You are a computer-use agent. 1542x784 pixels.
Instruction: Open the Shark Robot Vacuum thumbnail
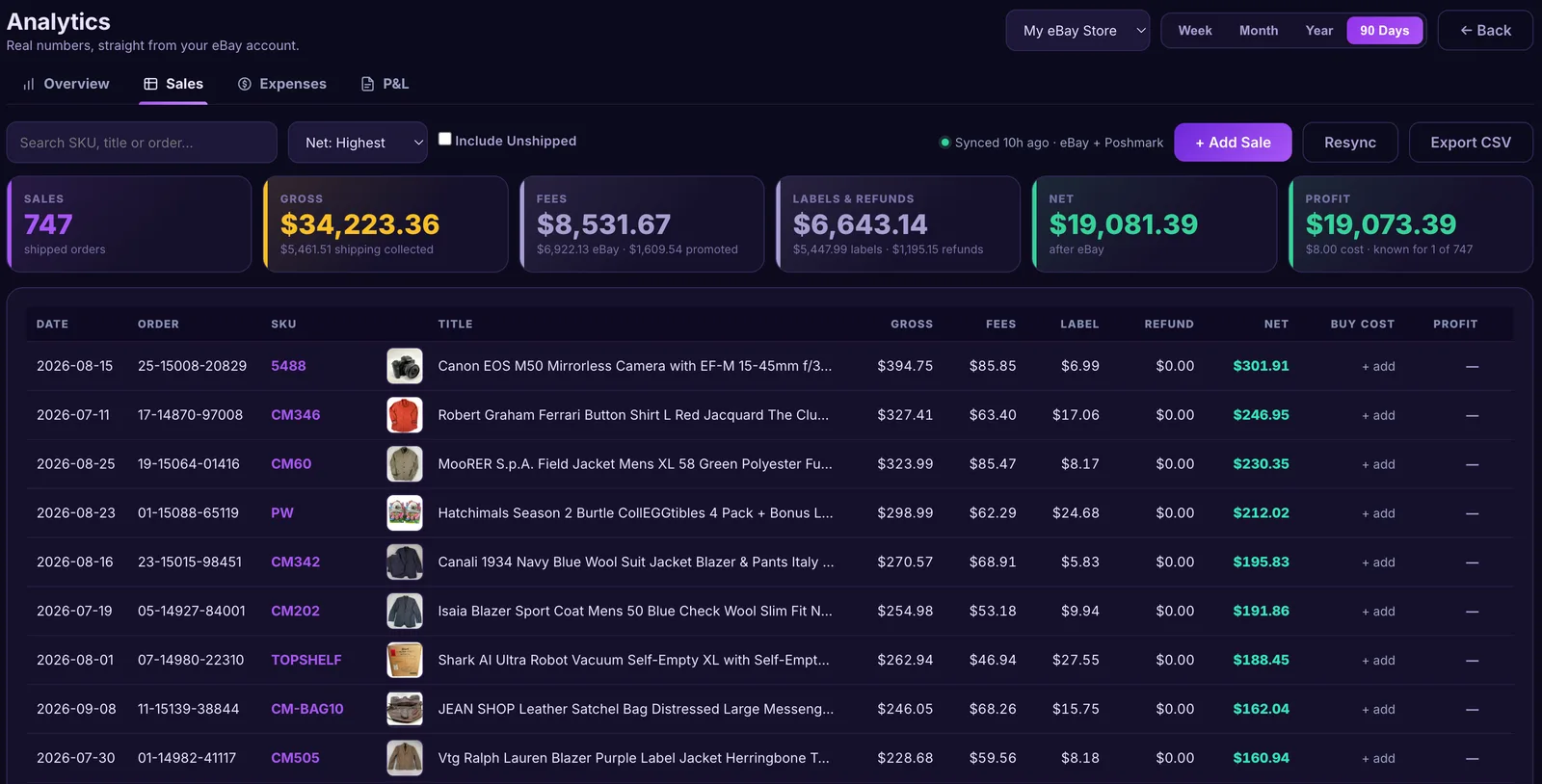(405, 661)
